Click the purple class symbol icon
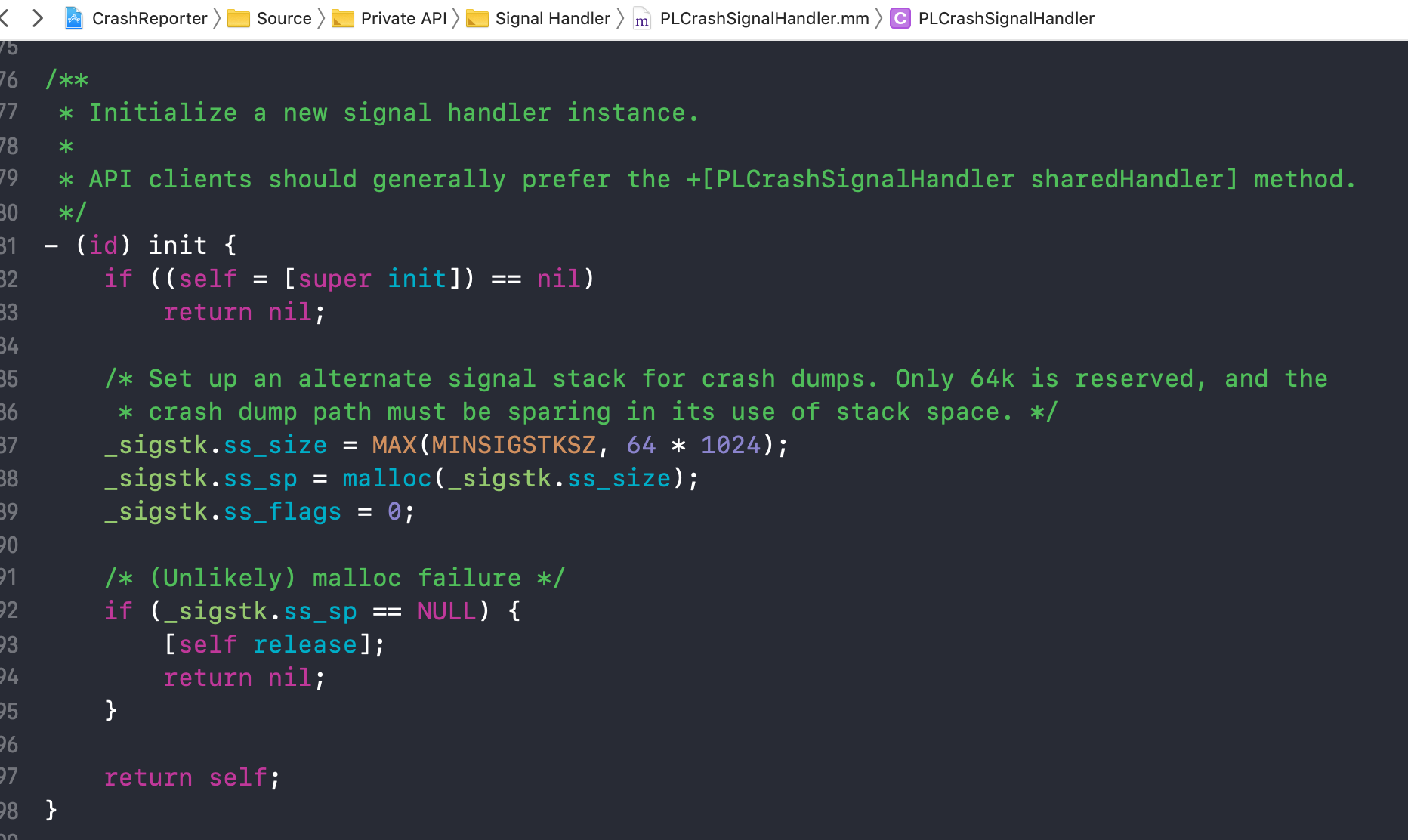Viewport: 1408px width, 840px height. click(x=900, y=18)
